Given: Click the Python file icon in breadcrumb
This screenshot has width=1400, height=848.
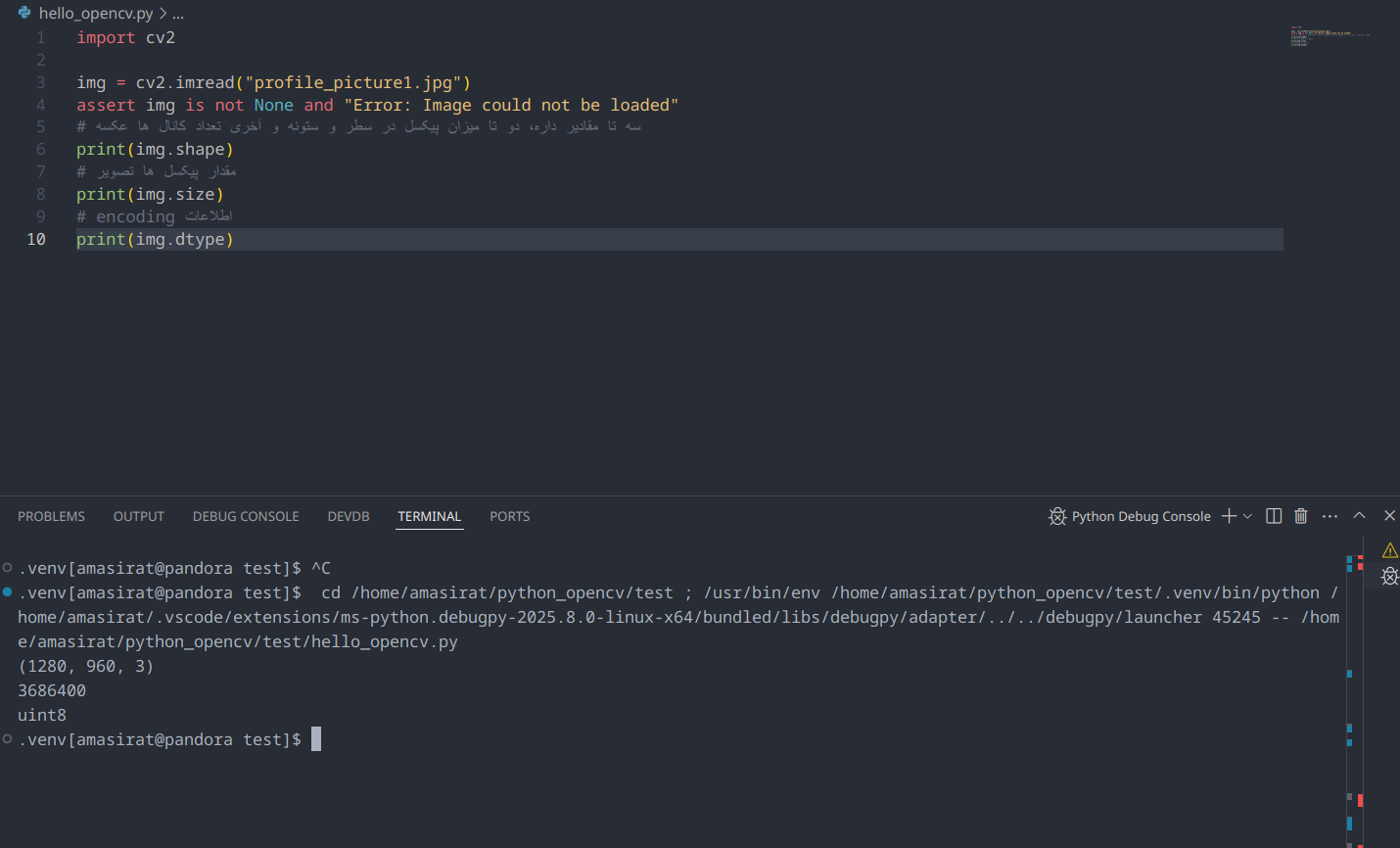Looking at the screenshot, I should tap(24, 13).
